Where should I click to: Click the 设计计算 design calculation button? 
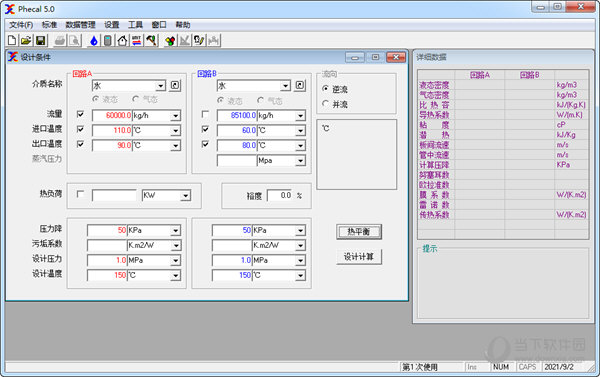pos(359,257)
